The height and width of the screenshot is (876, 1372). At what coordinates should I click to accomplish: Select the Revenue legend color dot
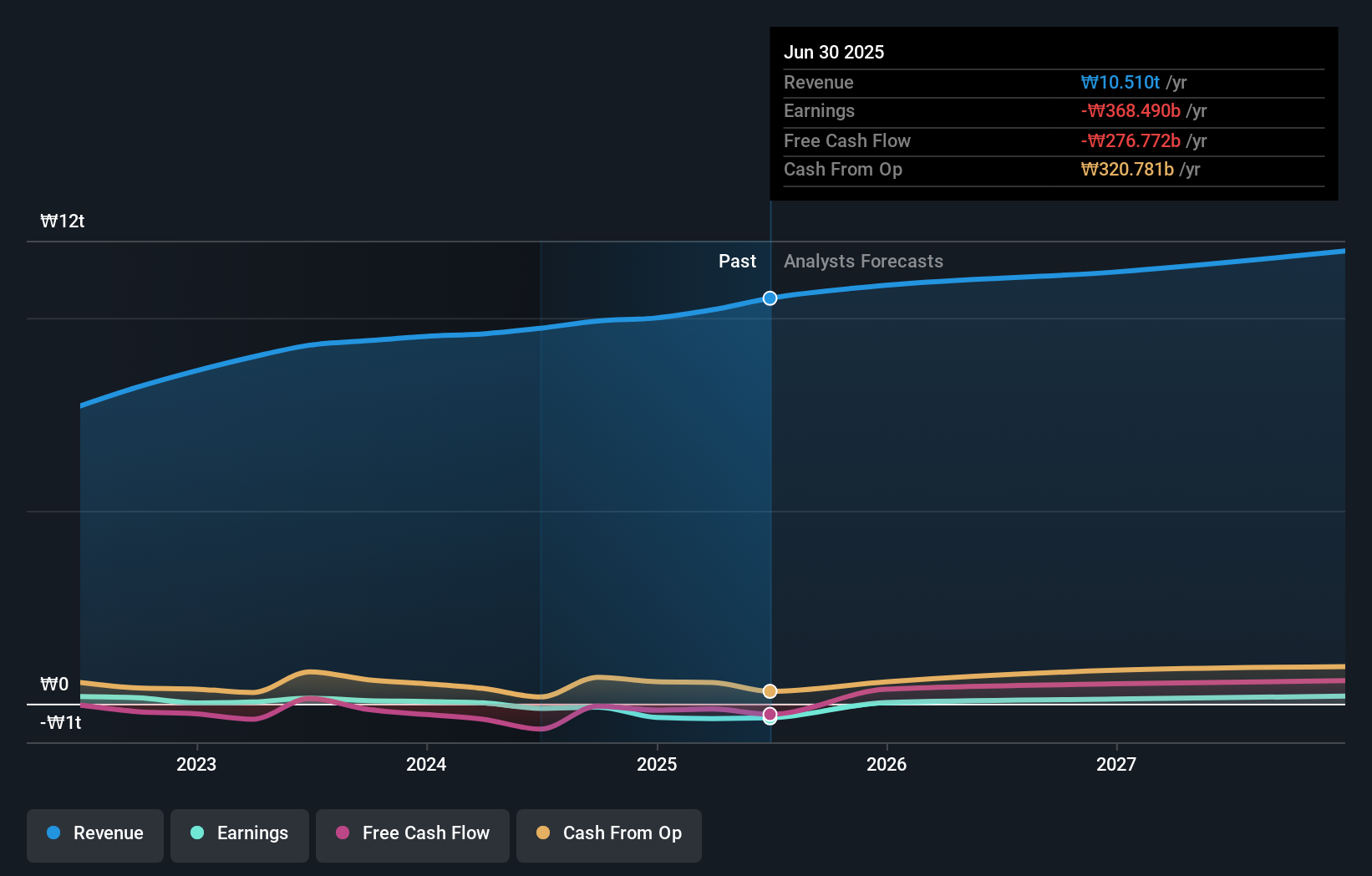pyautogui.click(x=52, y=833)
